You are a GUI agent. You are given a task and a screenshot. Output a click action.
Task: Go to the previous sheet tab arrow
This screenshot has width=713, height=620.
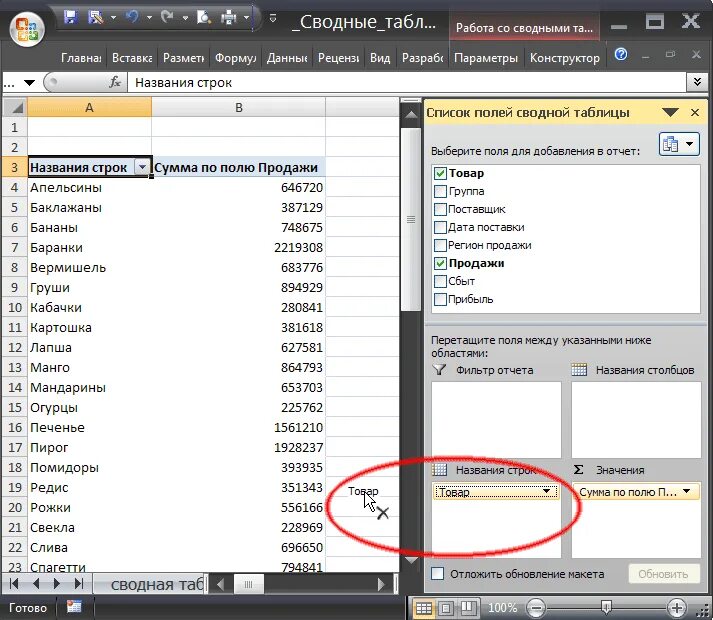(36, 584)
